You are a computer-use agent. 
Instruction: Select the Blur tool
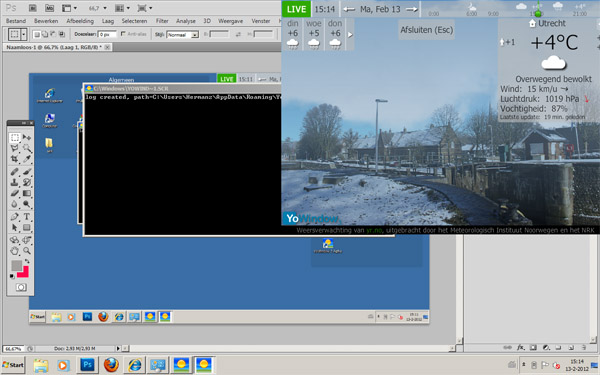point(15,204)
